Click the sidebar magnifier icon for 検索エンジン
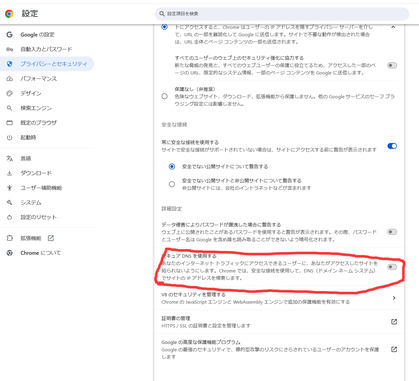The height and width of the screenshot is (381, 419). [x=9, y=108]
